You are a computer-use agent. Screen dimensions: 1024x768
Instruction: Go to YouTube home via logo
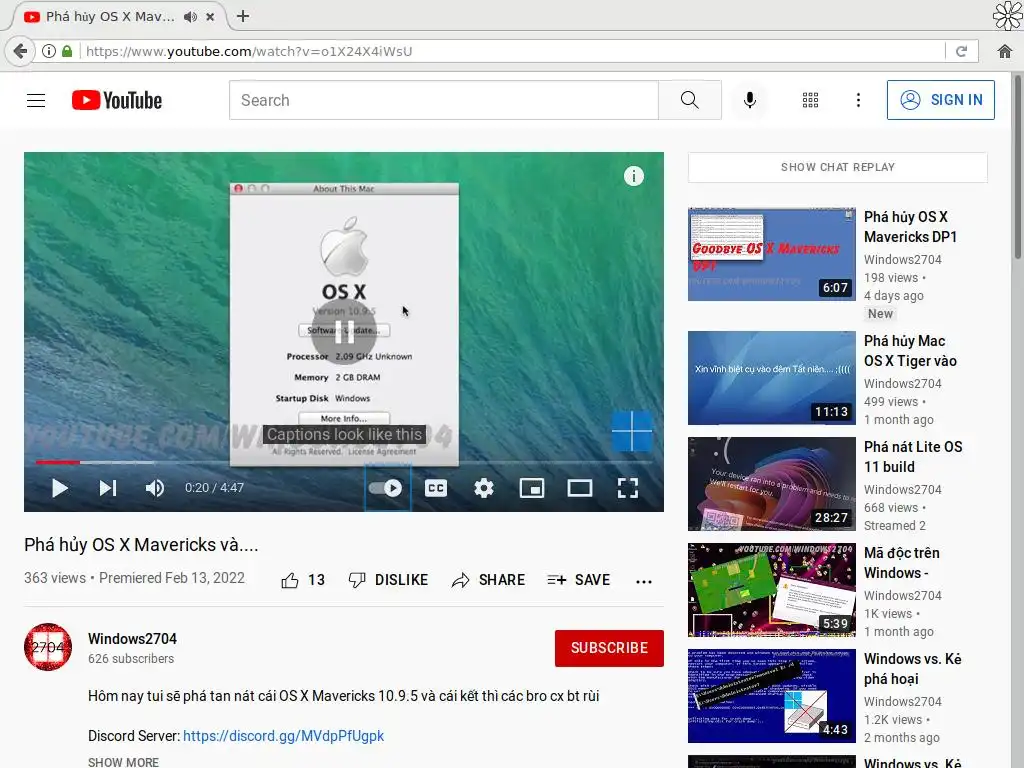117,100
